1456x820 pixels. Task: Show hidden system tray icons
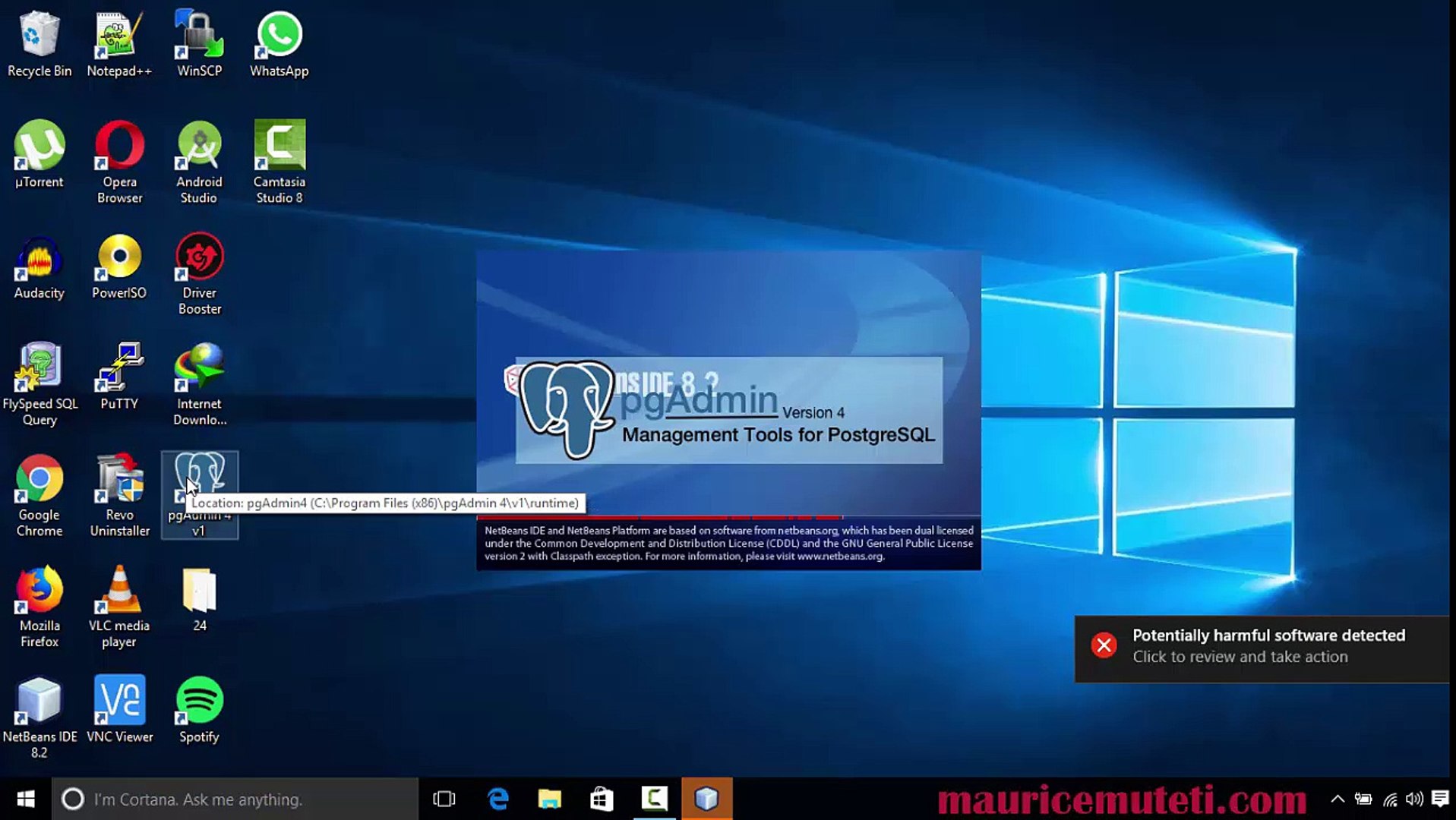(1338, 799)
